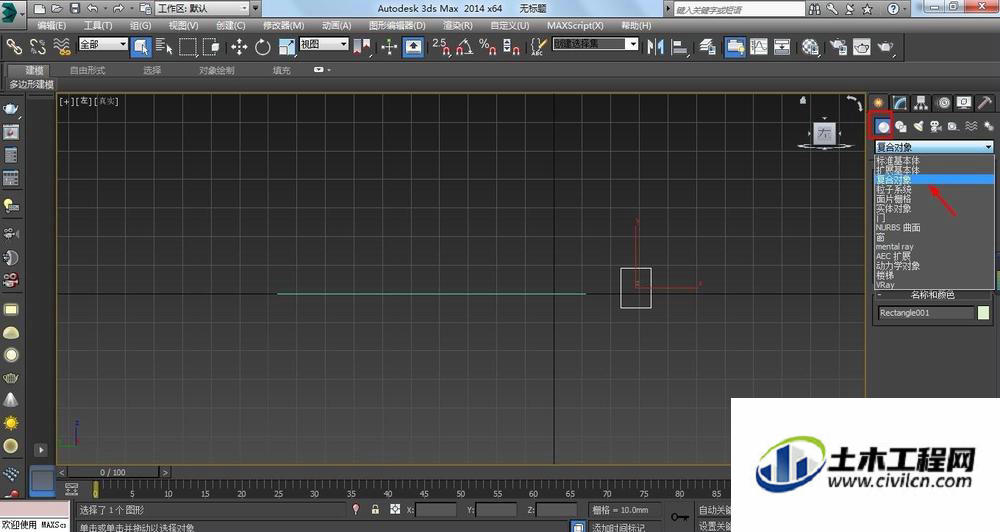Image resolution: width=1000 pixels, height=532 pixels.
Task: Expand the quick access toolbar options arrow
Action: coord(256,8)
